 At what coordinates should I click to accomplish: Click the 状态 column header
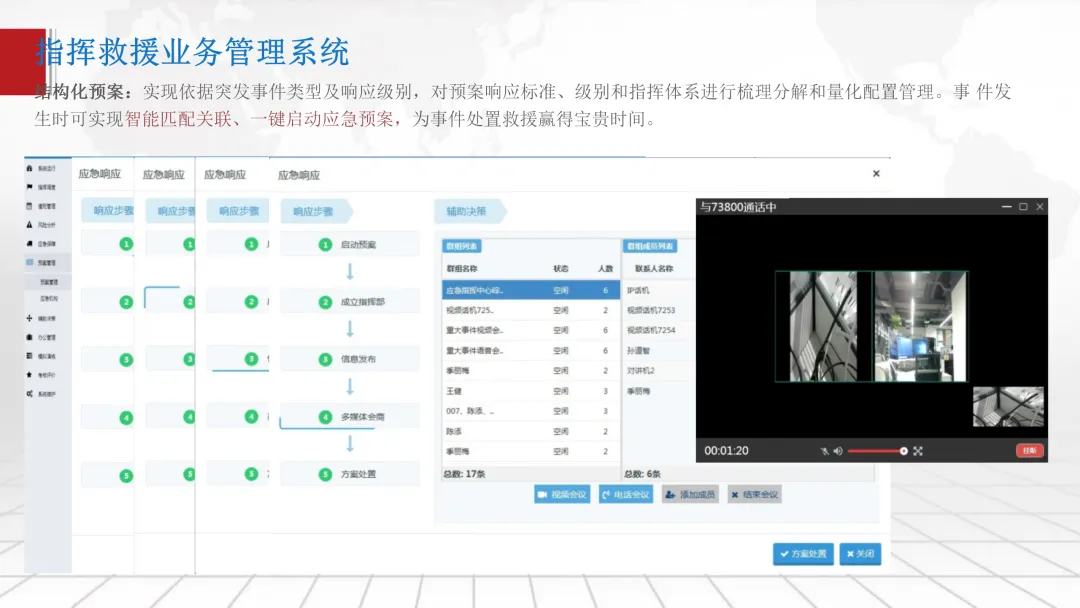click(561, 269)
